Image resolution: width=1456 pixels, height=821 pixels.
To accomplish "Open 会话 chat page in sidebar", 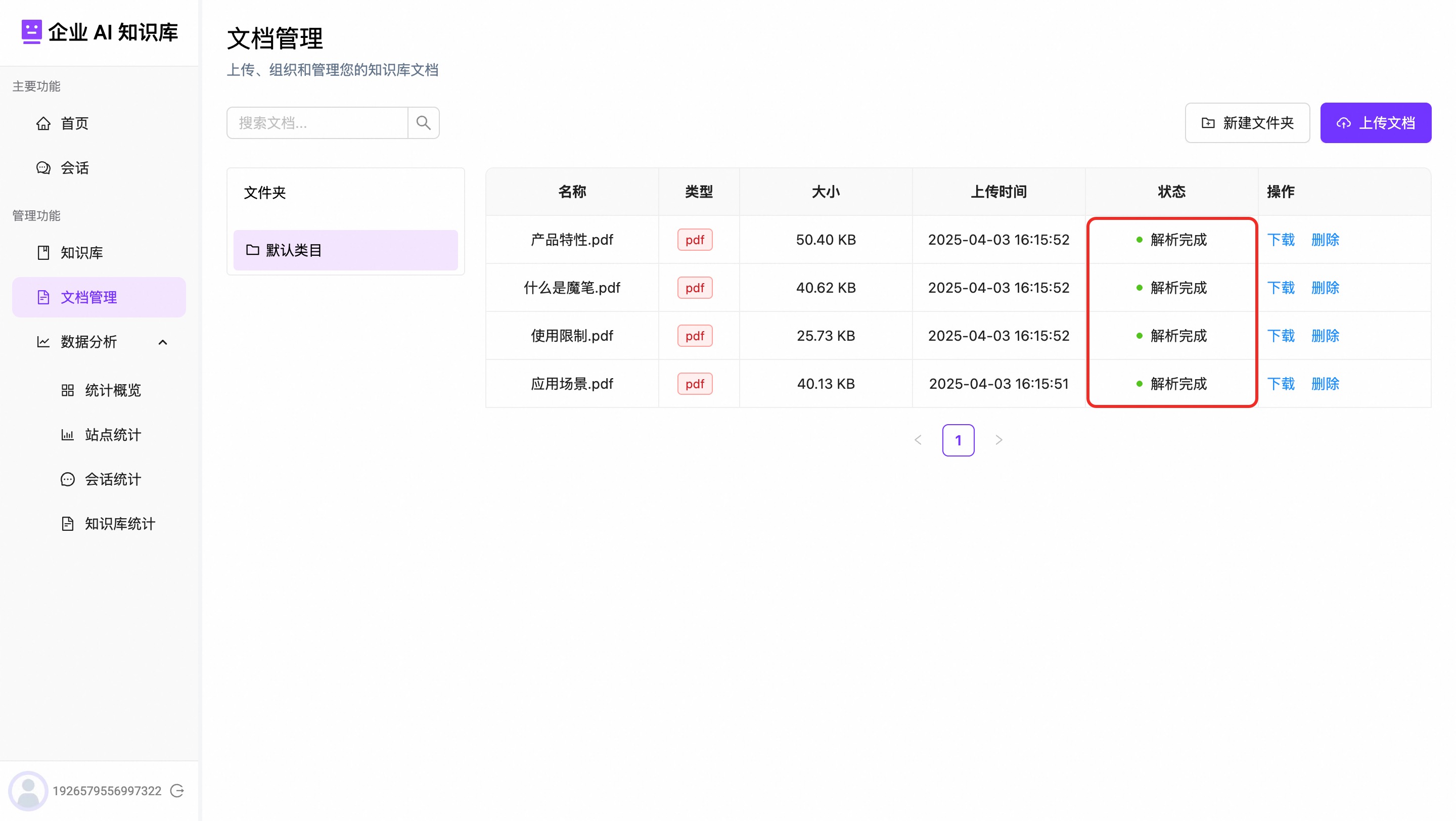I will [x=74, y=168].
